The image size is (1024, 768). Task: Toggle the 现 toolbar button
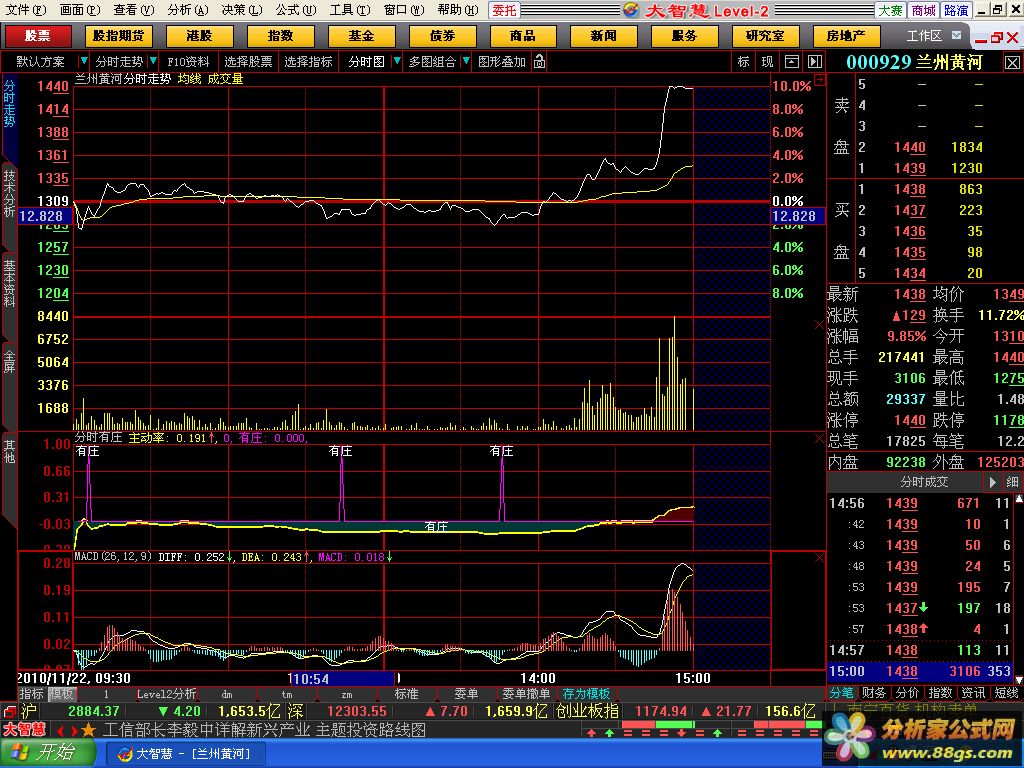pyautogui.click(x=767, y=61)
